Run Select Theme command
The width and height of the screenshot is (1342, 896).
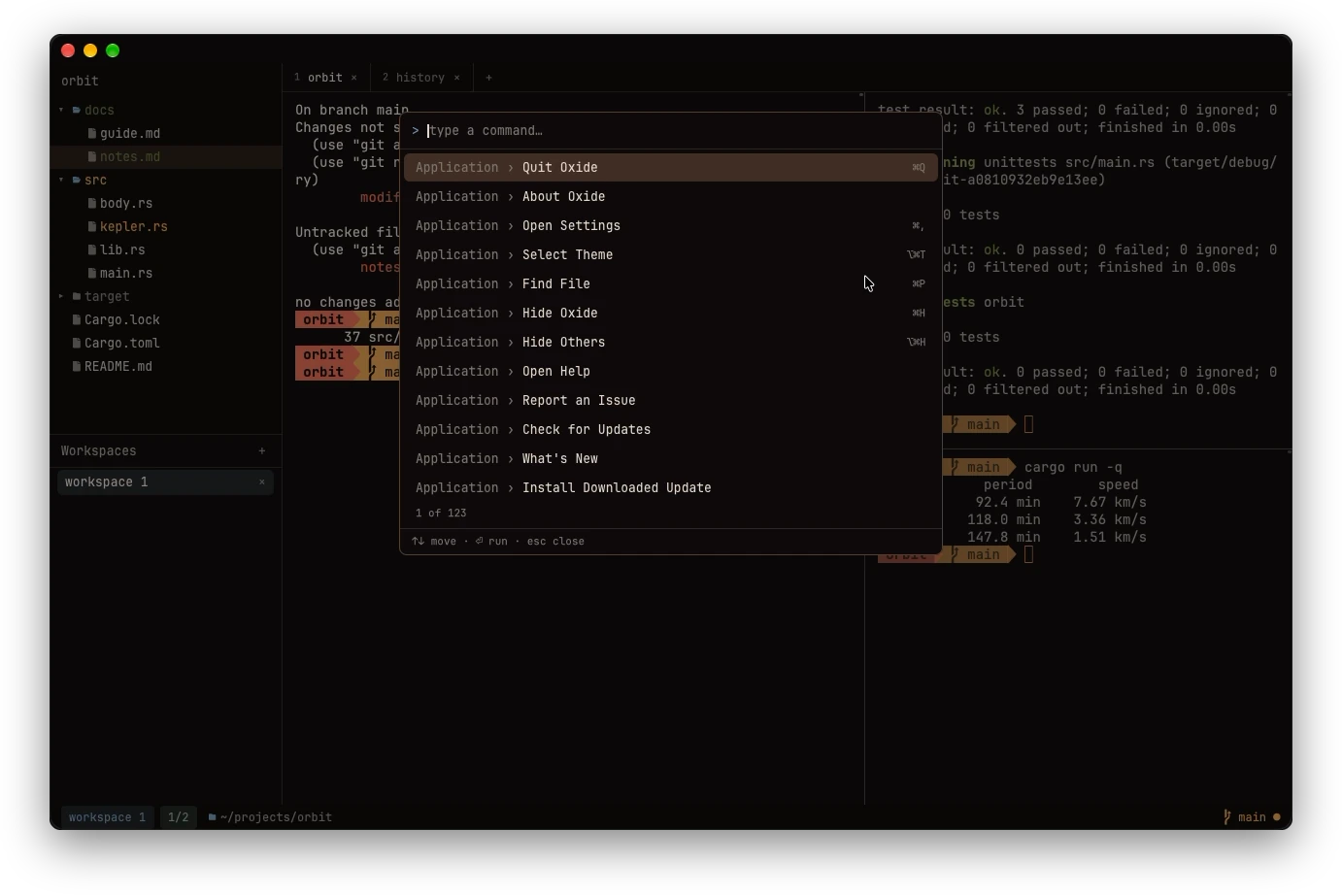pos(671,254)
